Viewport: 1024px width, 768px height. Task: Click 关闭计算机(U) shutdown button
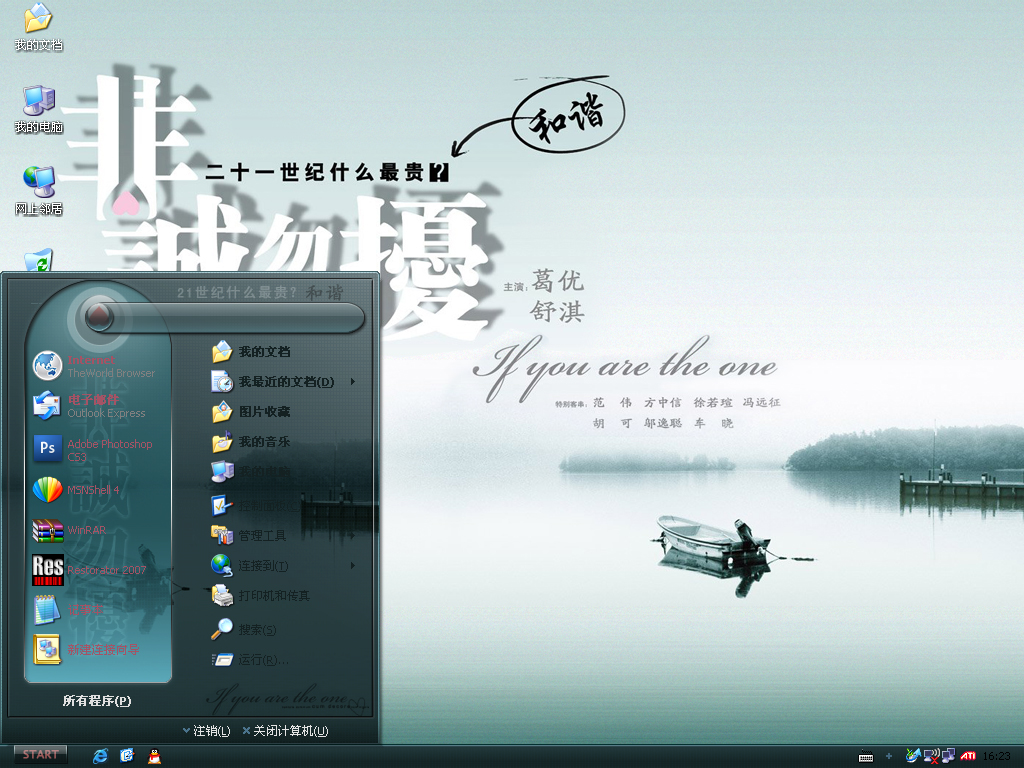[x=285, y=731]
